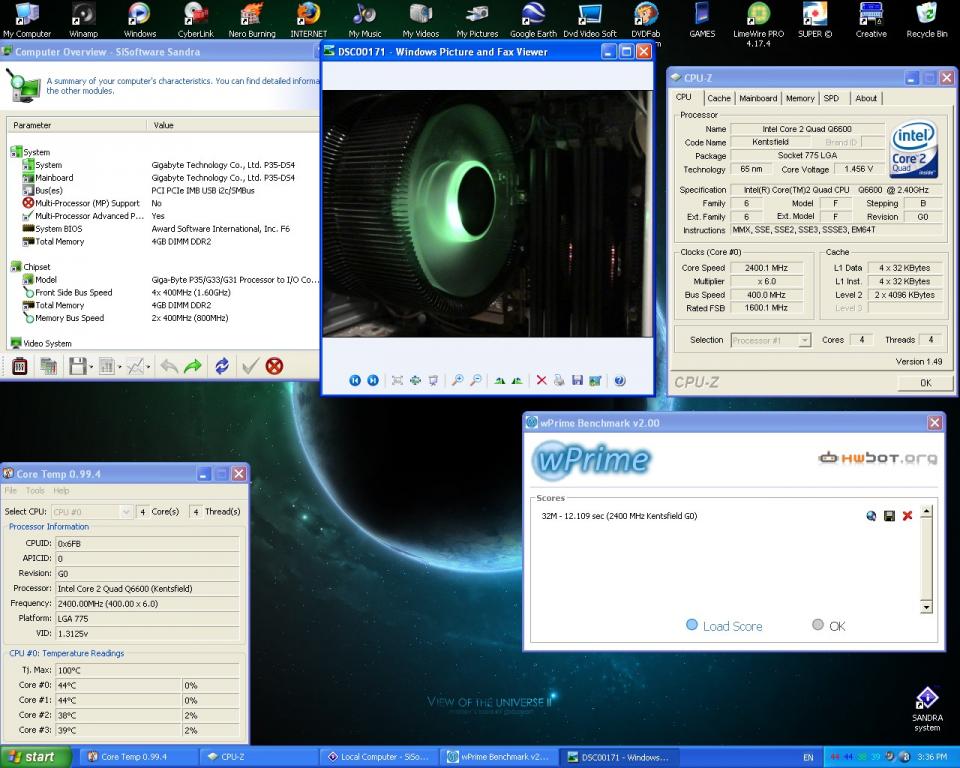Open the Select CPU dropdown in Core Temp
Viewport: 960px width, 768px height.
tap(126, 511)
